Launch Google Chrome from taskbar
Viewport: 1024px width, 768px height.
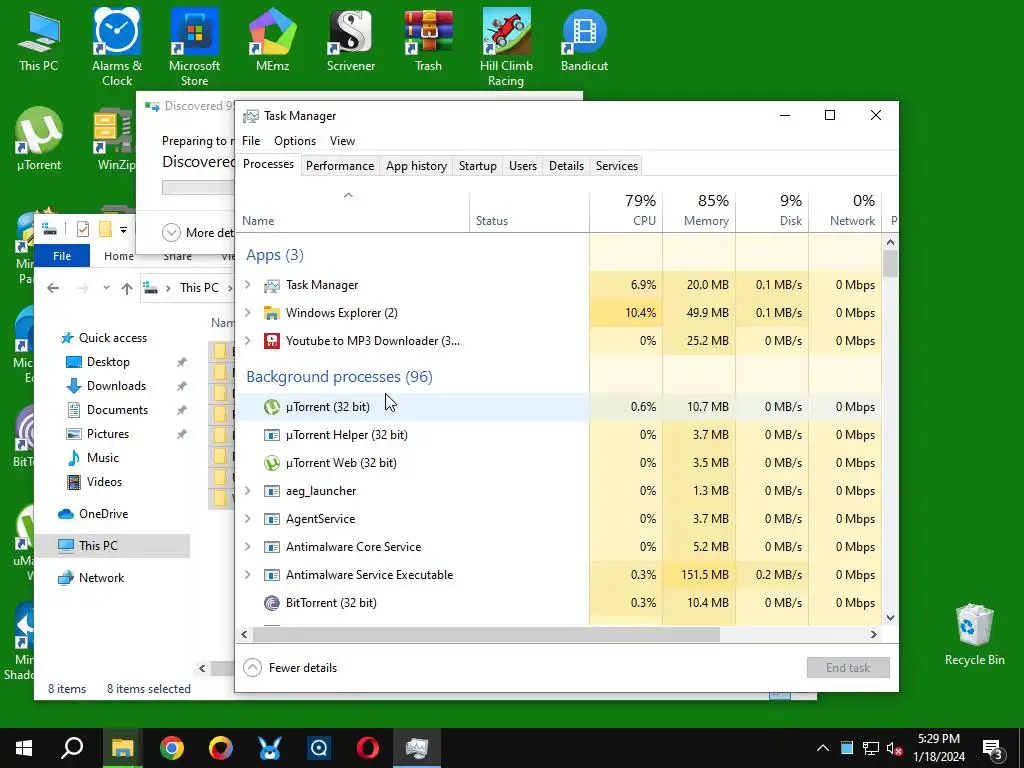tap(171, 748)
